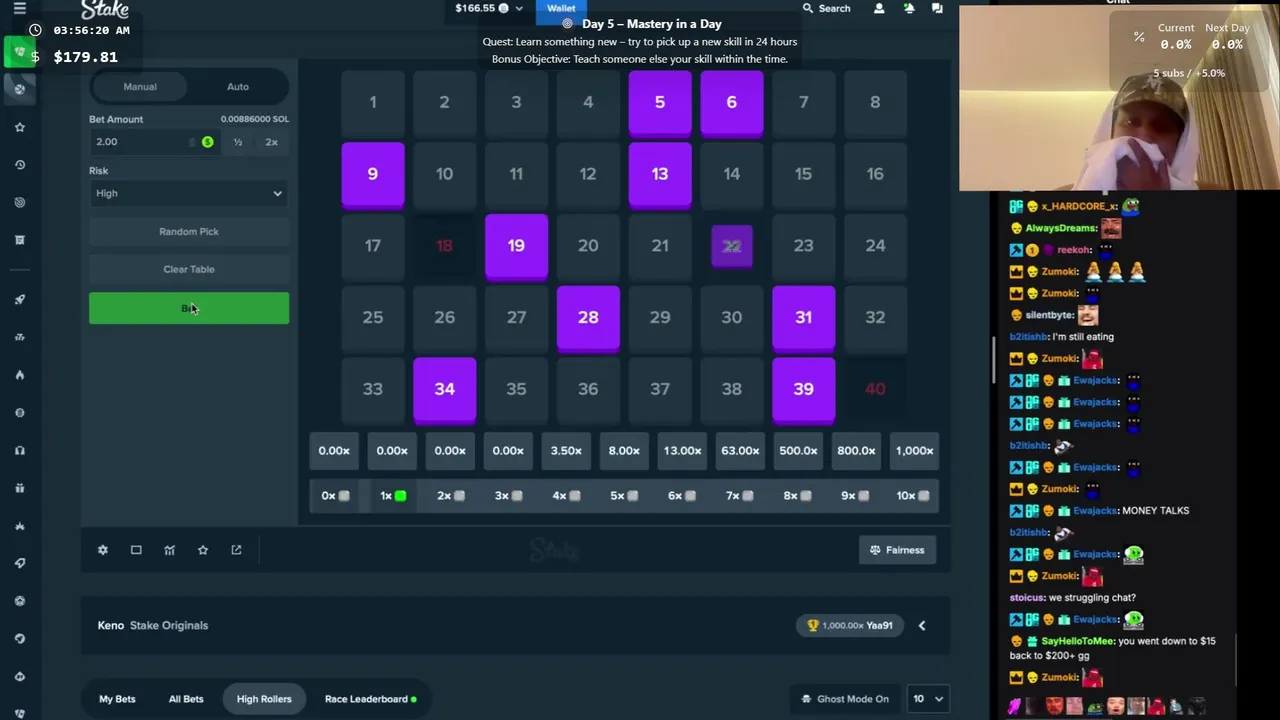Open the Recent history clock sidebar icon
Image resolution: width=1280 pixels, height=720 pixels.
pos(19,165)
